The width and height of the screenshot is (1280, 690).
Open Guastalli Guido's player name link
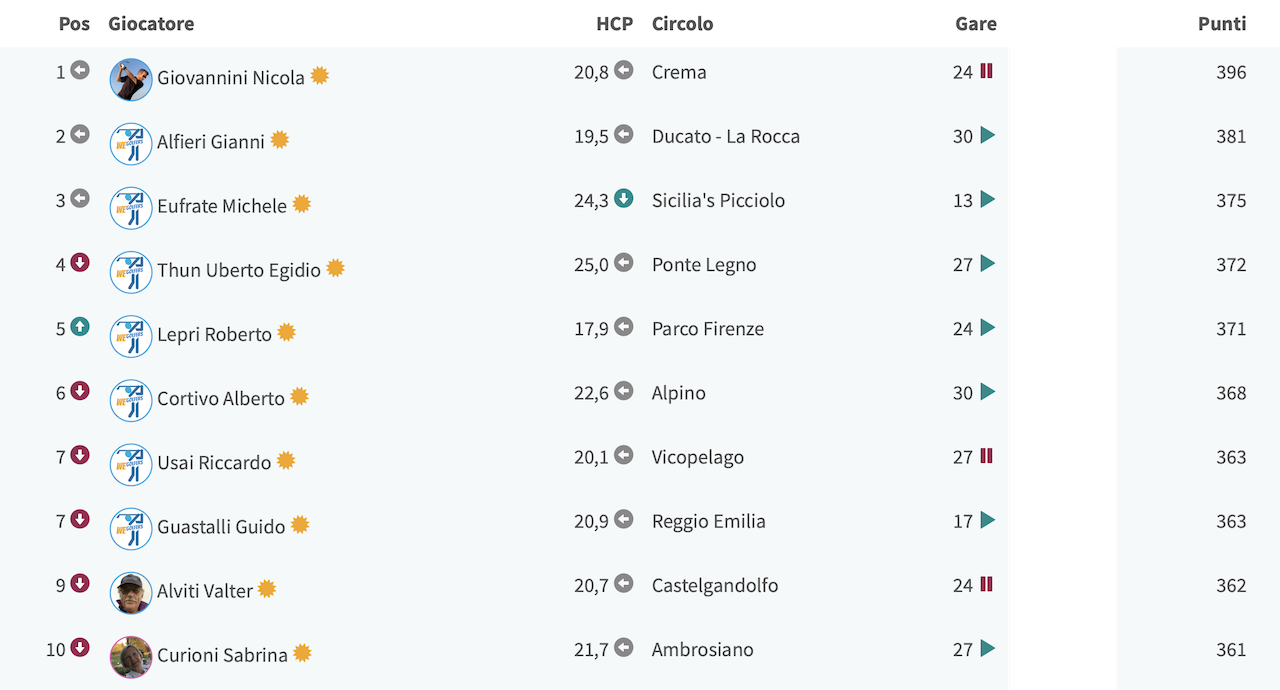221,526
